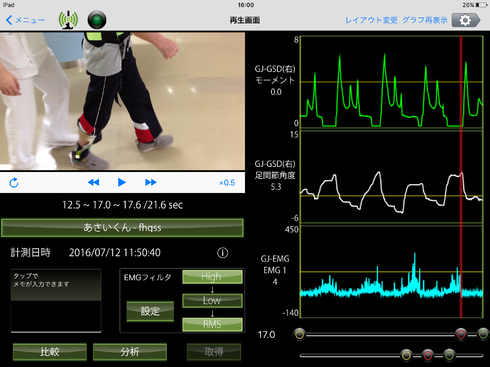Go back to メニュー
Image resolution: width=490 pixels, height=367 pixels.
point(25,20)
